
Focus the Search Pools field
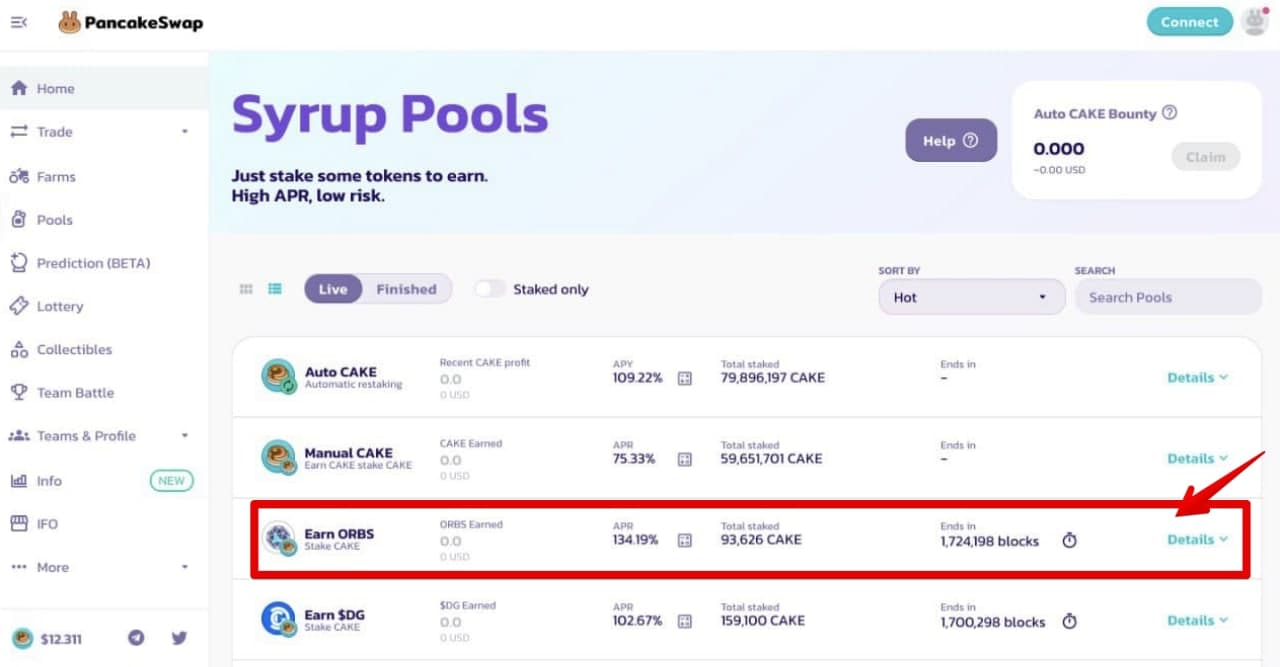tap(1168, 297)
